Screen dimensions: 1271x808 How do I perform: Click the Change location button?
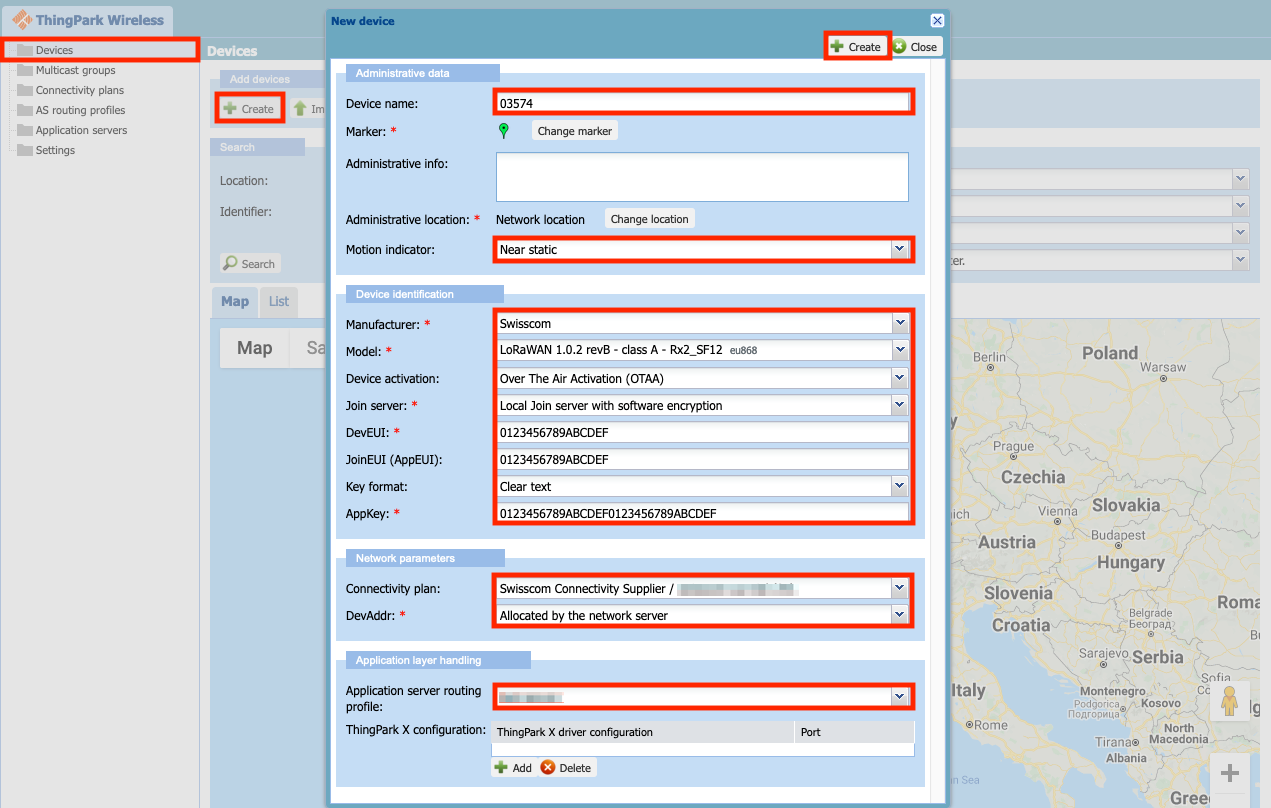tap(649, 219)
